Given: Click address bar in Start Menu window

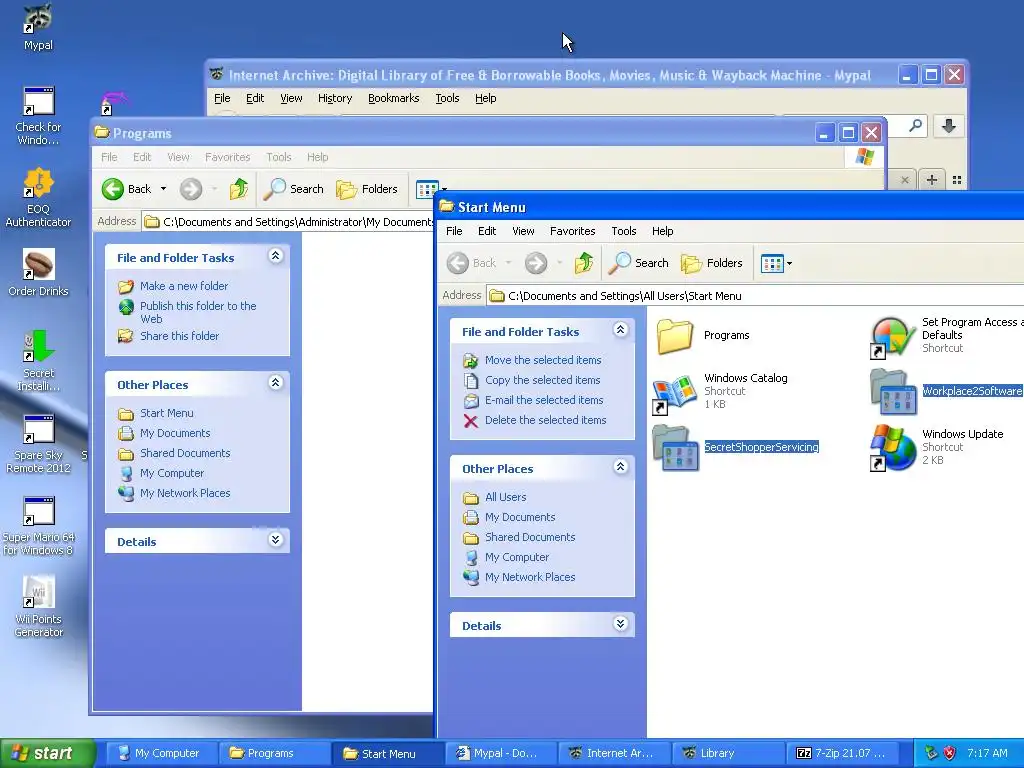Looking at the screenshot, I should pos(756,296).
